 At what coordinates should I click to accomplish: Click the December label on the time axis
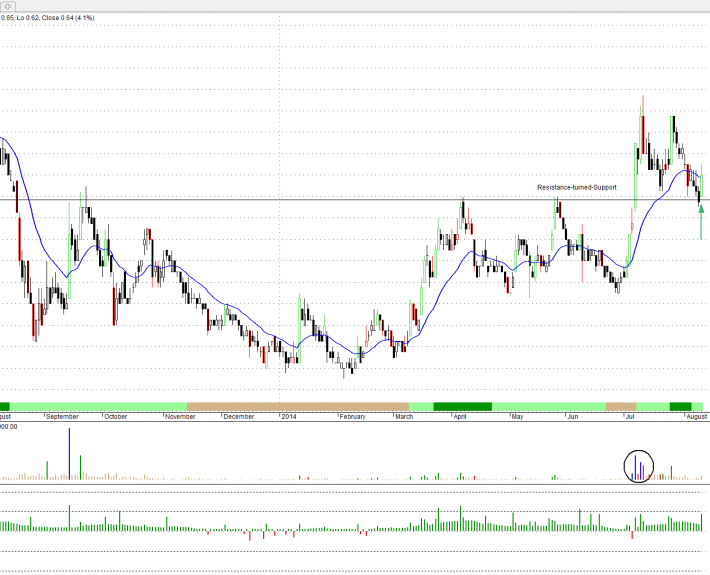239,416
